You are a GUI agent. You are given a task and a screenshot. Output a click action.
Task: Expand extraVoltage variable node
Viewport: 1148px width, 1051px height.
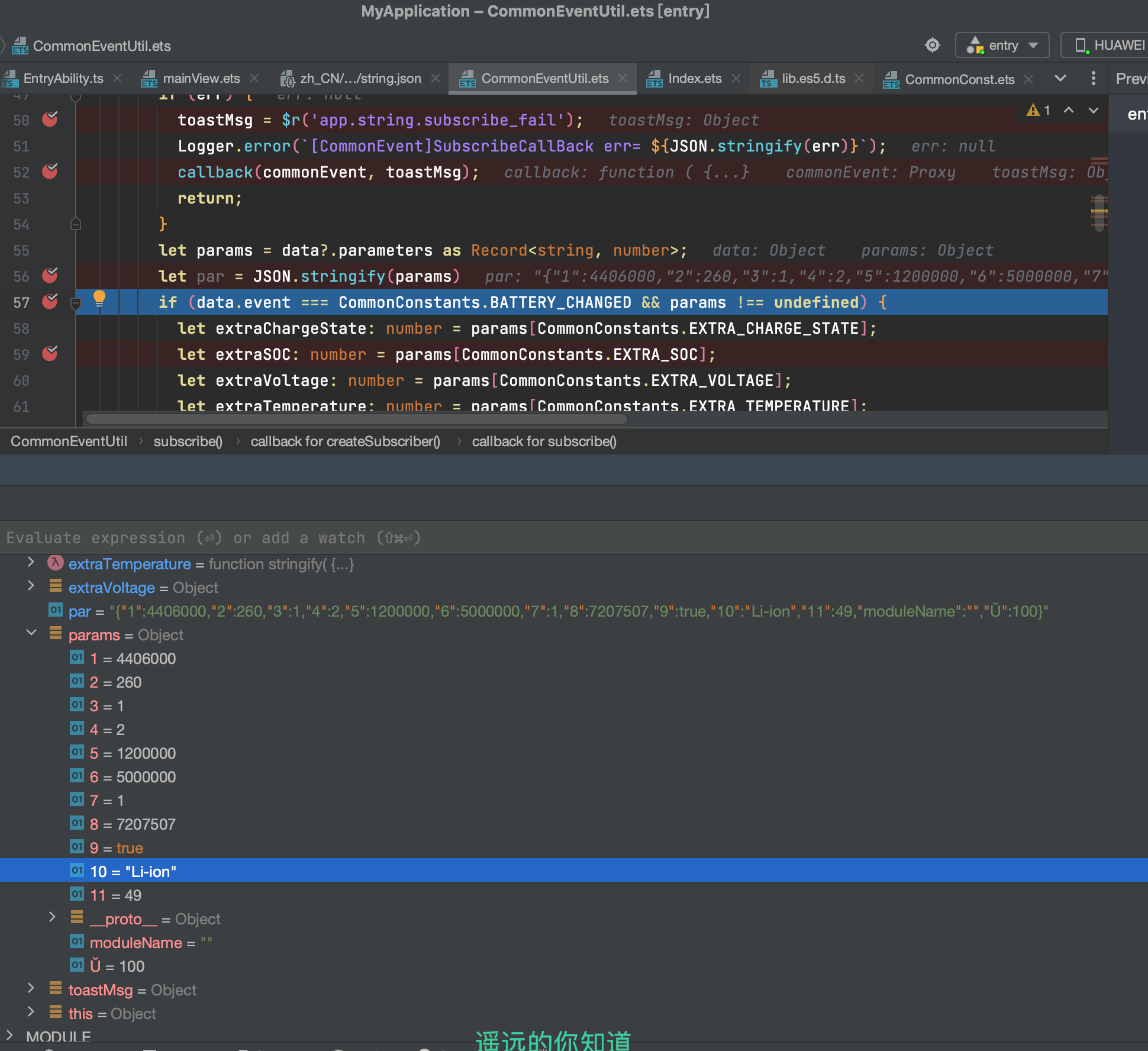click(x=31, y=586)
